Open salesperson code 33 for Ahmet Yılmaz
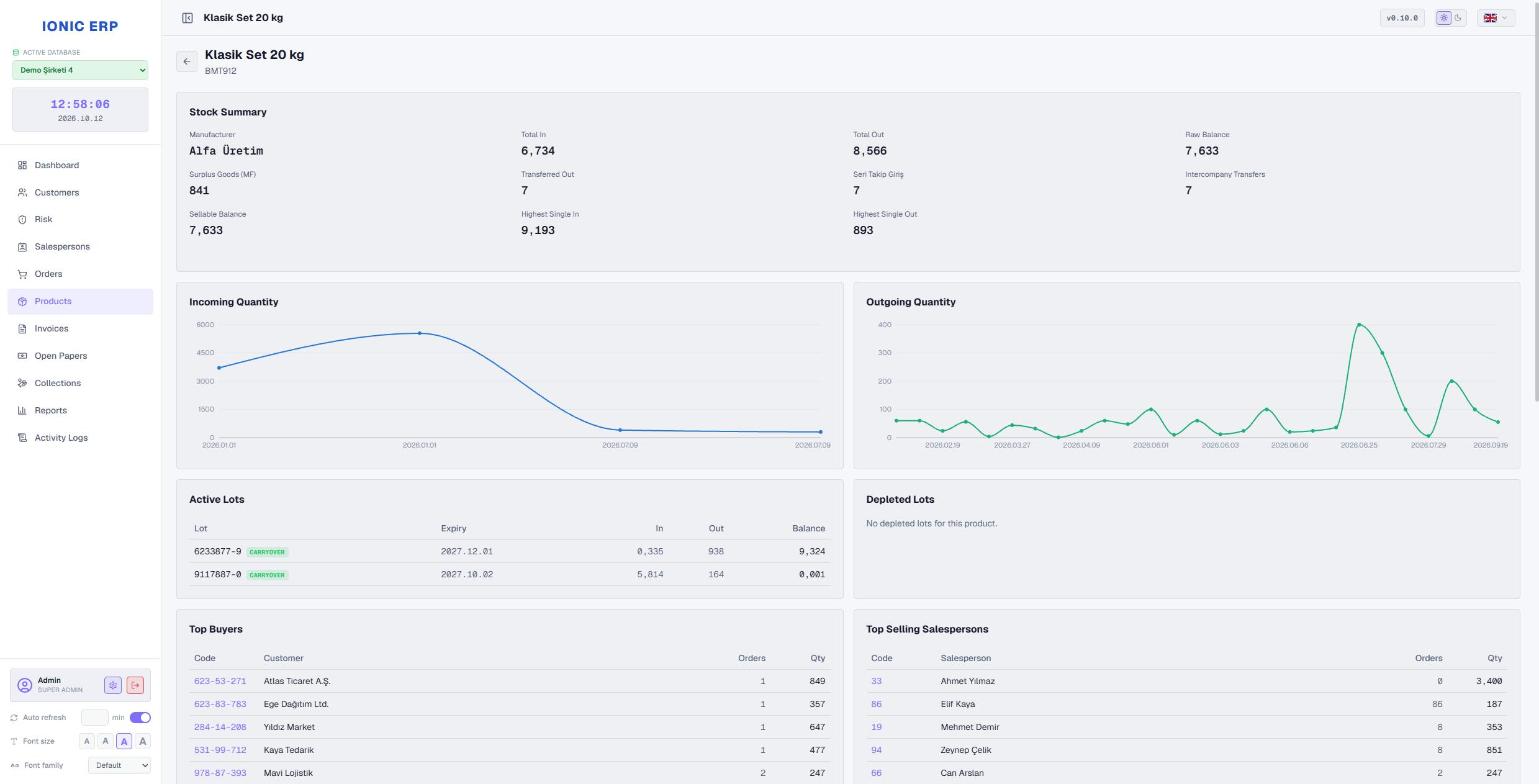Viewport: 1539px width, 784px height. (876, 681)
